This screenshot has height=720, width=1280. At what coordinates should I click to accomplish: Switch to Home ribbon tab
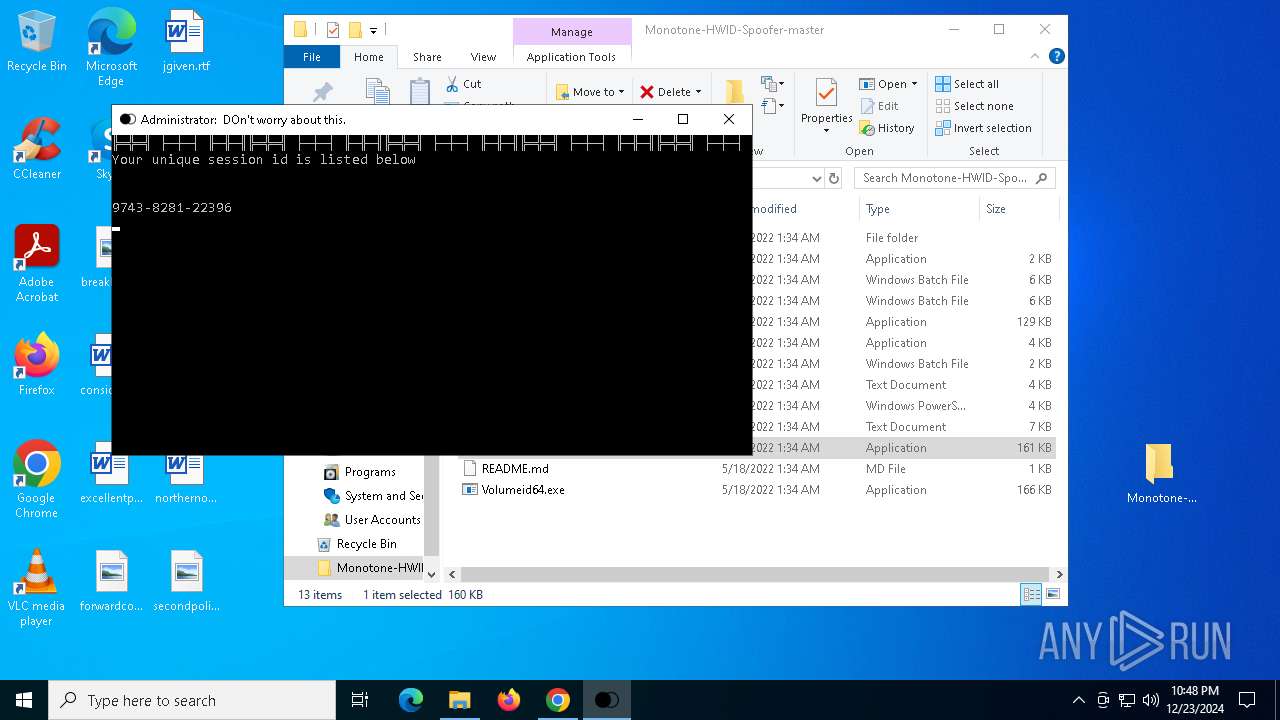[x=369, y=57]
